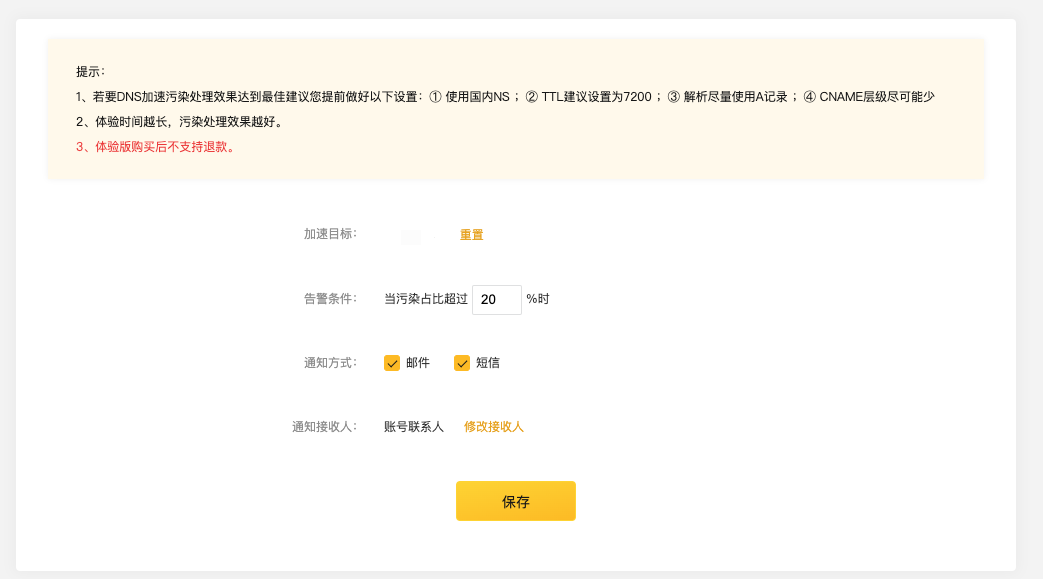Viewport: 1043px width, 579px height.
Task: Click the 邮件 text label
Action: [x=418, y=363]
